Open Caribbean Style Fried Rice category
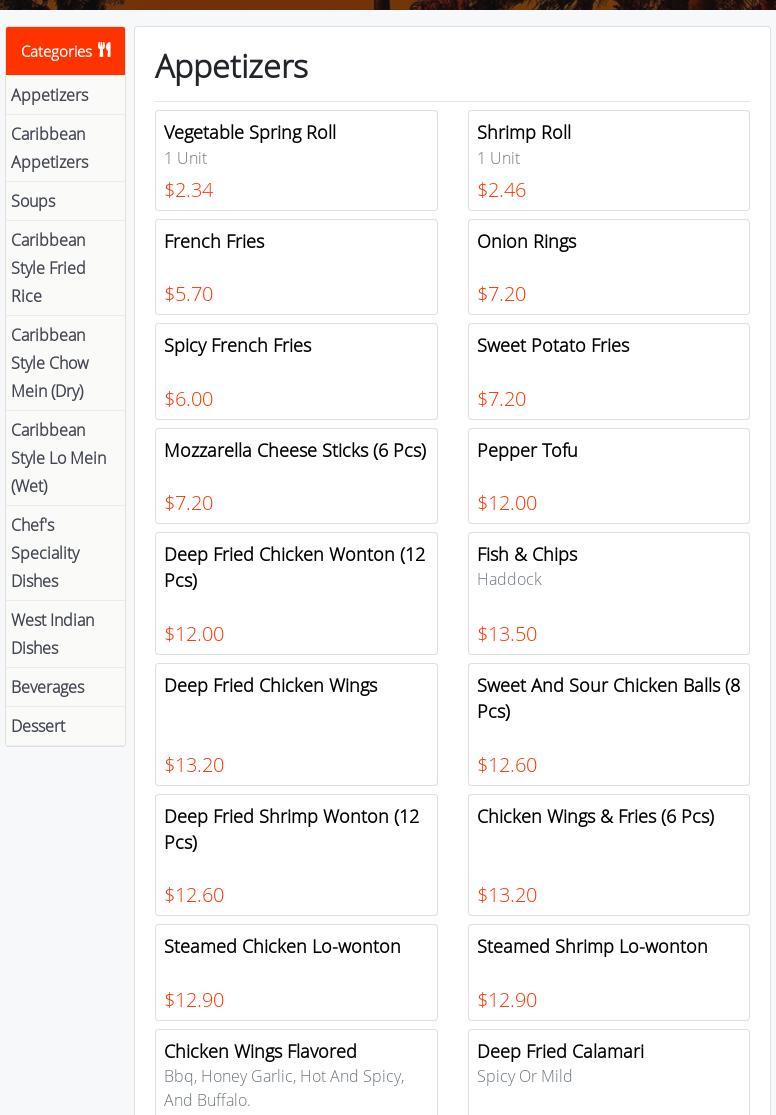 click(x=48, y=268)
